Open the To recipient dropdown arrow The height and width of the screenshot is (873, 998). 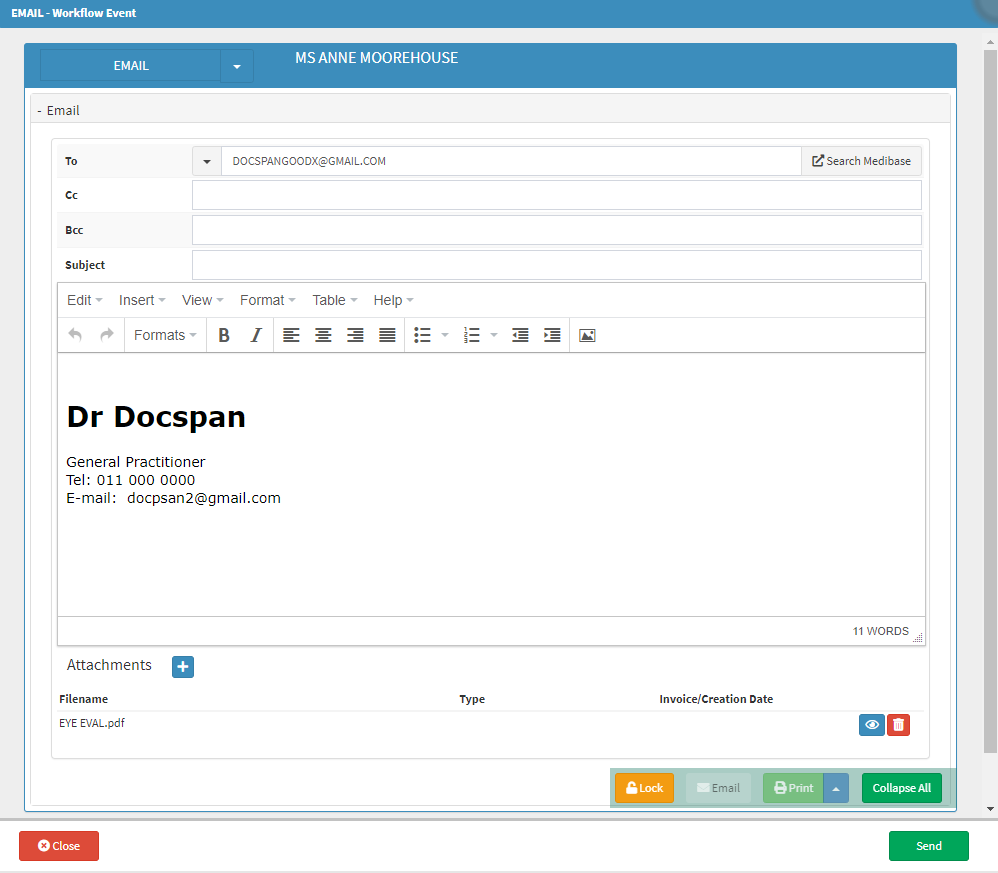click(207, 161)
